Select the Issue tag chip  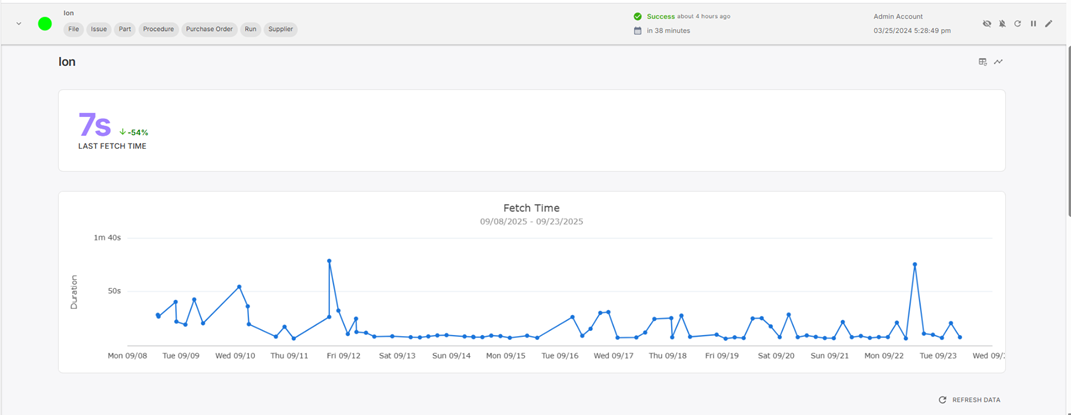coord(99,29)
